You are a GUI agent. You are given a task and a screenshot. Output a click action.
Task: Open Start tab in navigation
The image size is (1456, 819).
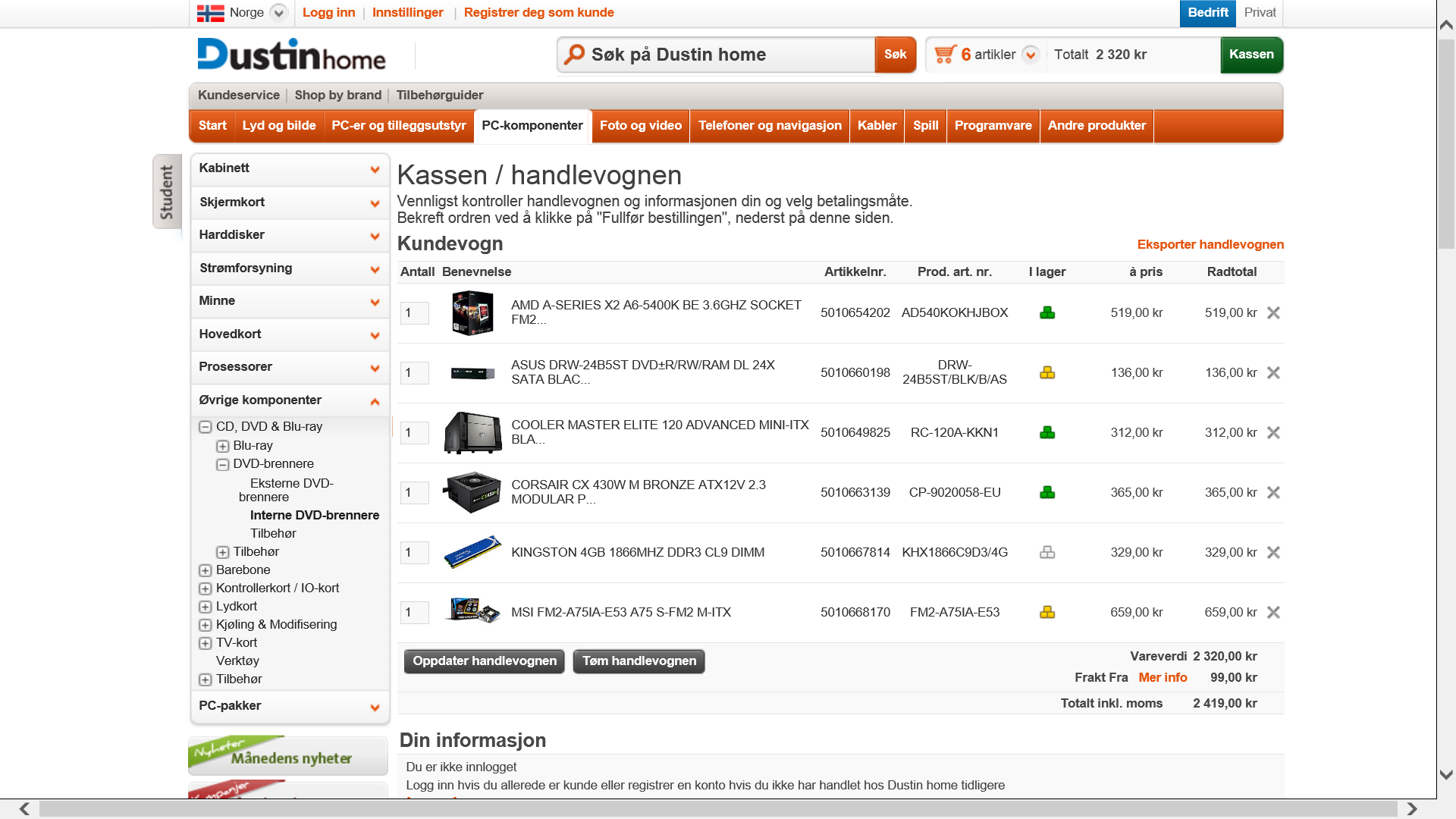[212, 126]
